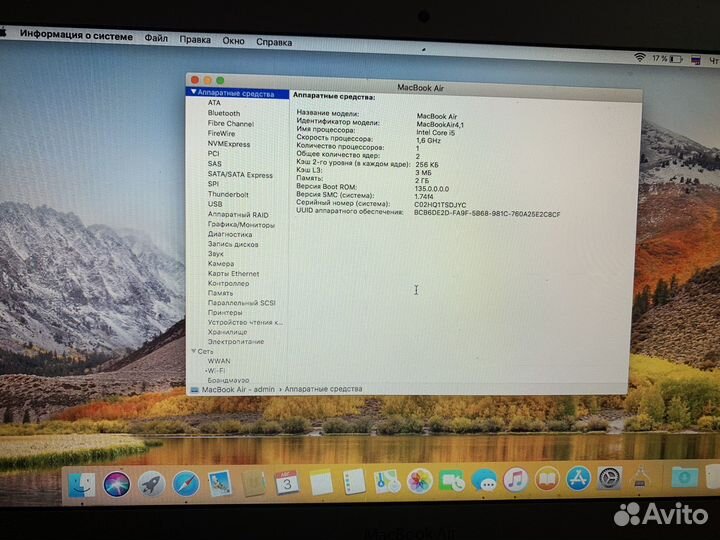
Task: Click battery 17% indicator in menu bar
Action: (x=667, y=59)
